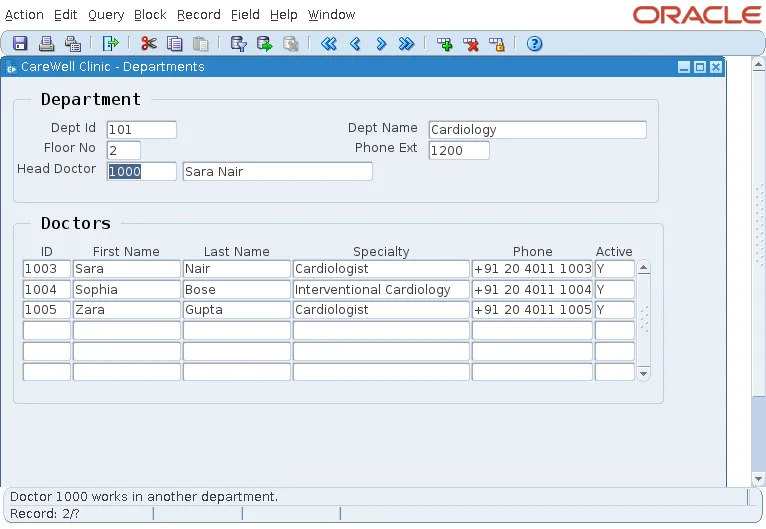Screen dimensions: 766x529
Task: Click the Phone cell +91 20 4011 1005
Action: pos(532,310)
